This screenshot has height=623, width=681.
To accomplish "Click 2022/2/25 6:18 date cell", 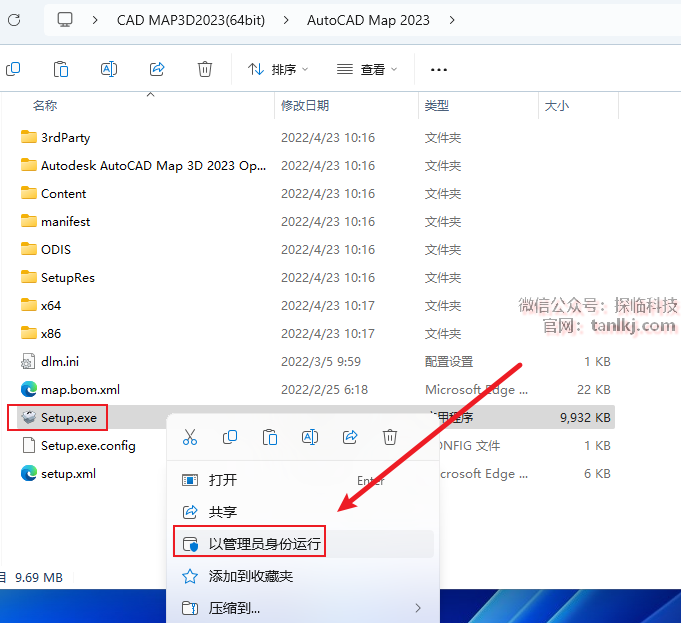I will (x=324, y=389).
